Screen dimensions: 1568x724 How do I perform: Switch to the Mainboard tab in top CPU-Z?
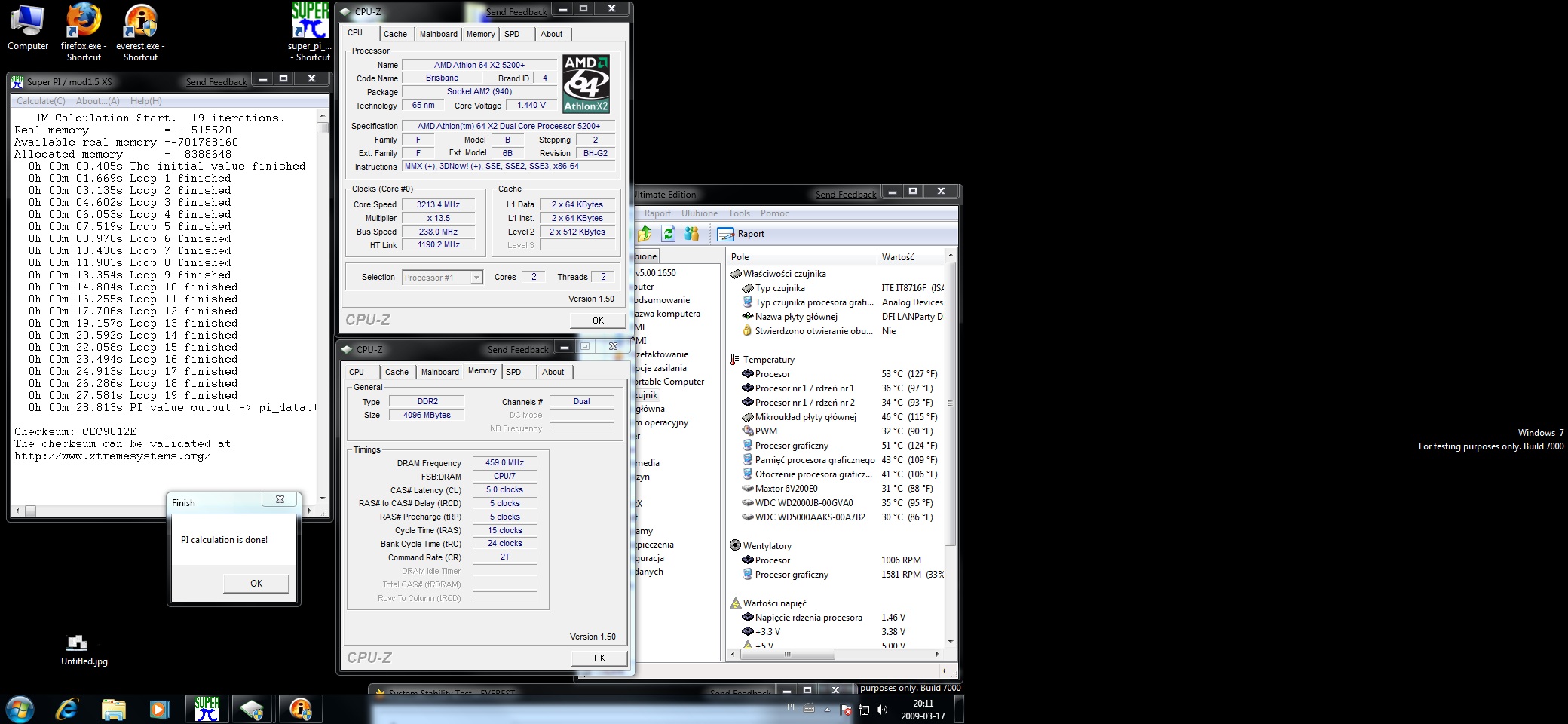(x=438, y=34)
